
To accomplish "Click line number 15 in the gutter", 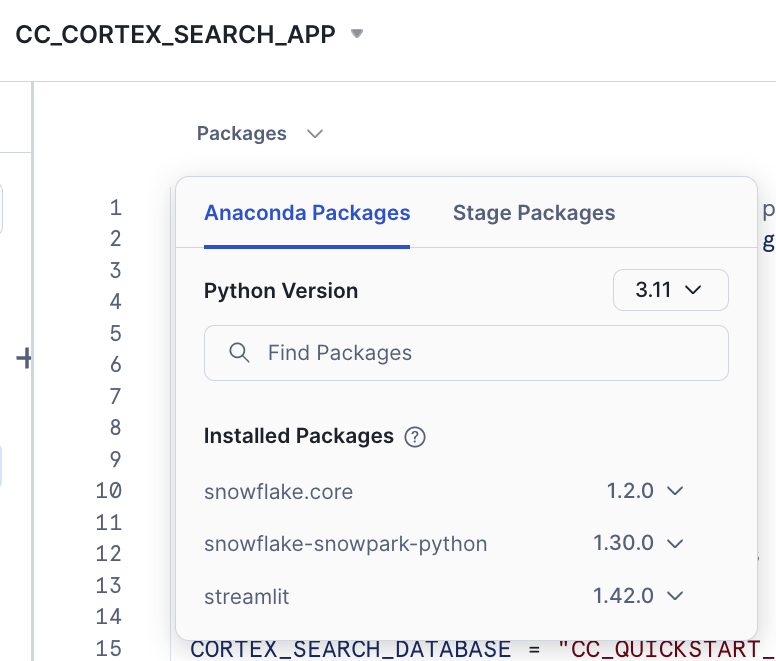I will click(109, 648).
